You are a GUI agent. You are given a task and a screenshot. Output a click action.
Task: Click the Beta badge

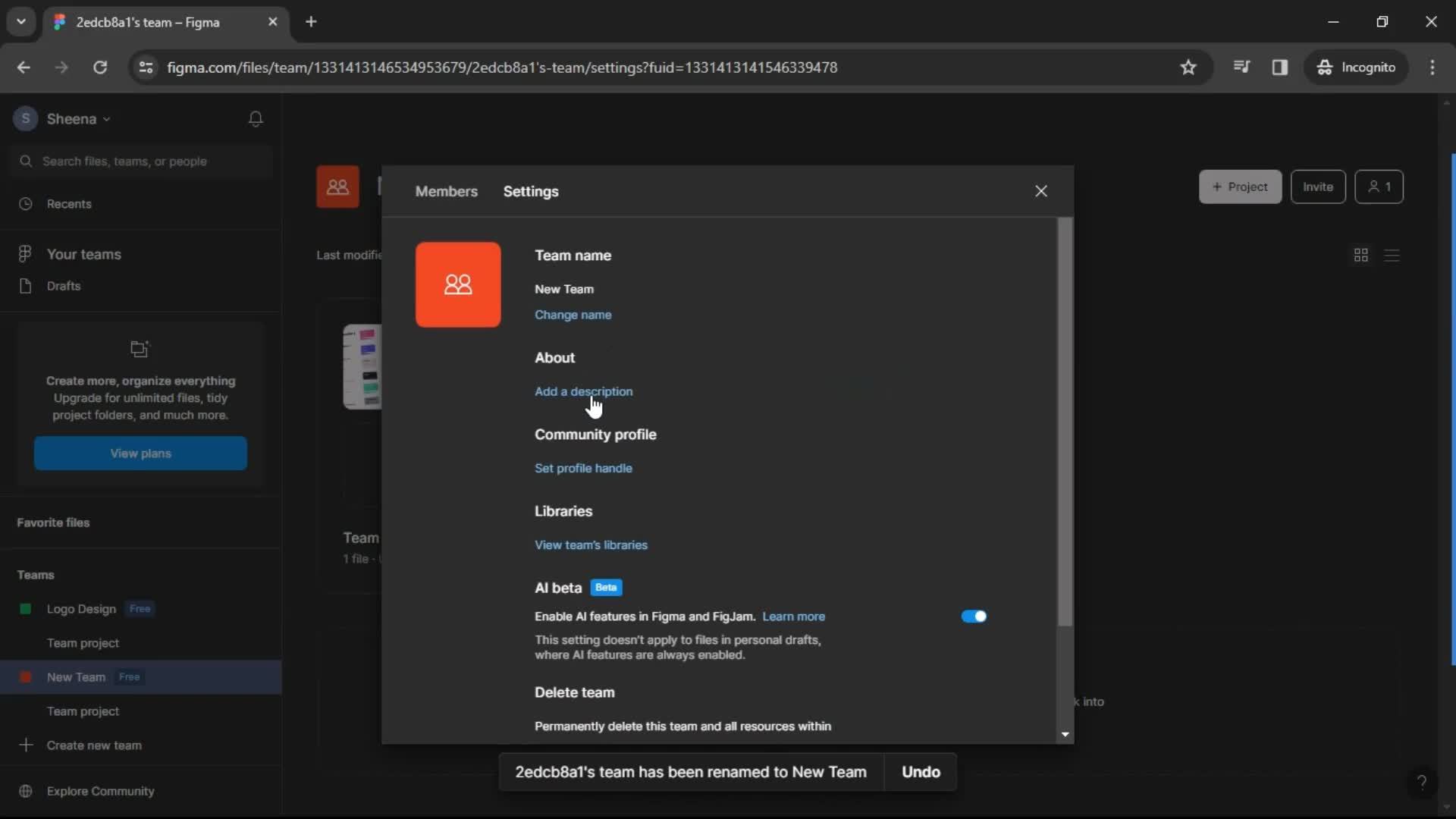pos(606,588)
